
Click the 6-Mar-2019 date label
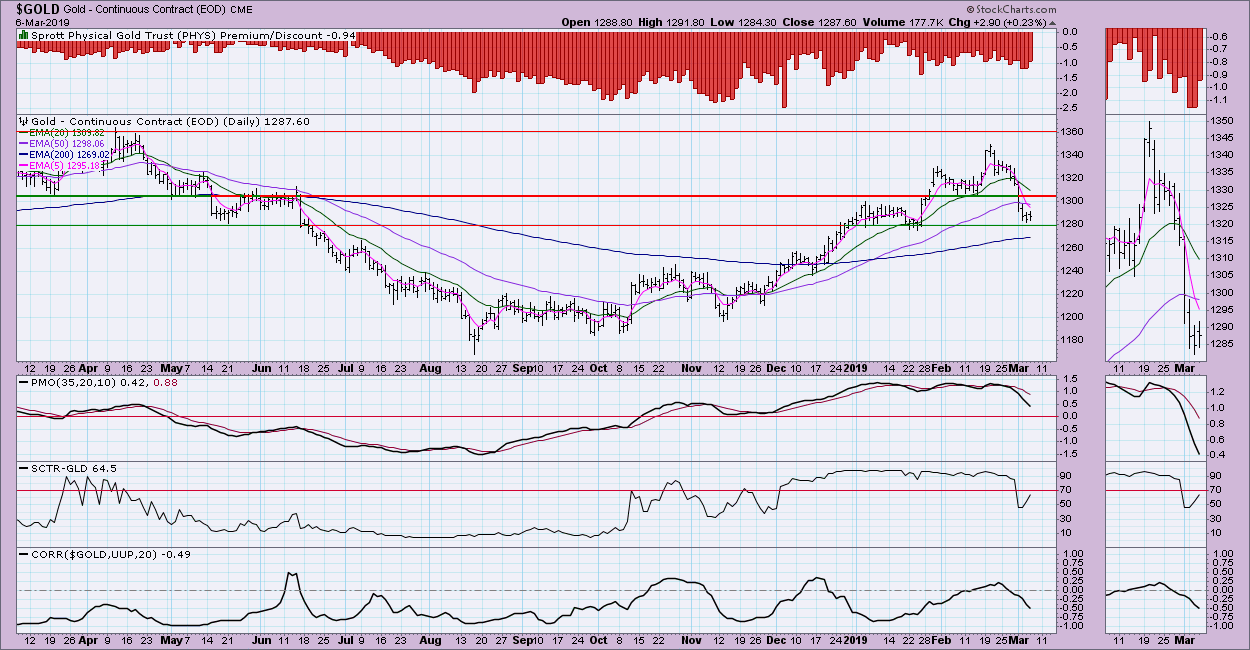click(x=32, y=22)
